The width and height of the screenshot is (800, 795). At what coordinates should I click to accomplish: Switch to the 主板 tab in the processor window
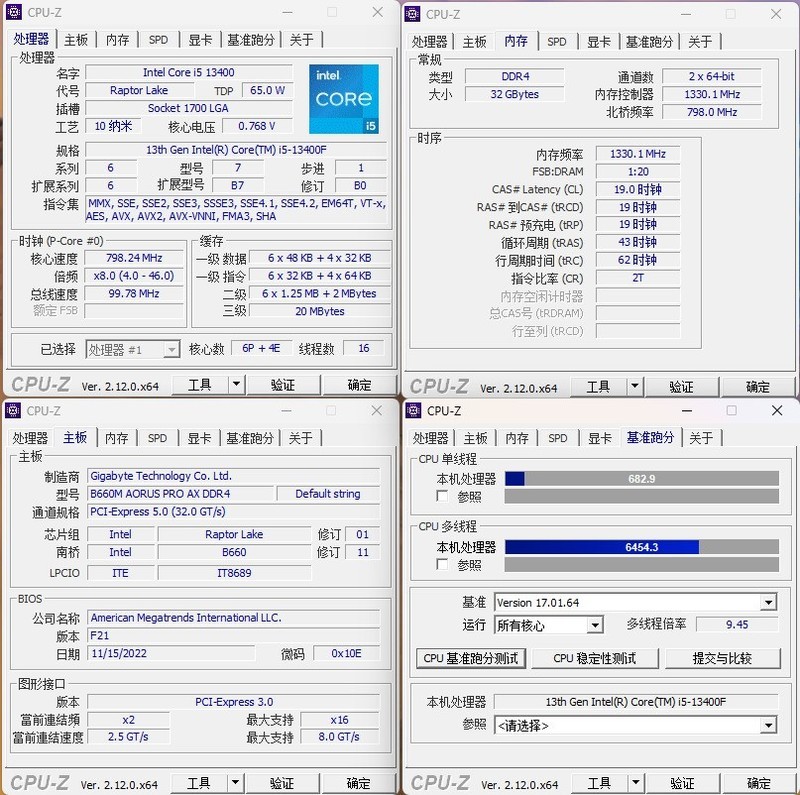pyautogui.click(x=76, y=40)
